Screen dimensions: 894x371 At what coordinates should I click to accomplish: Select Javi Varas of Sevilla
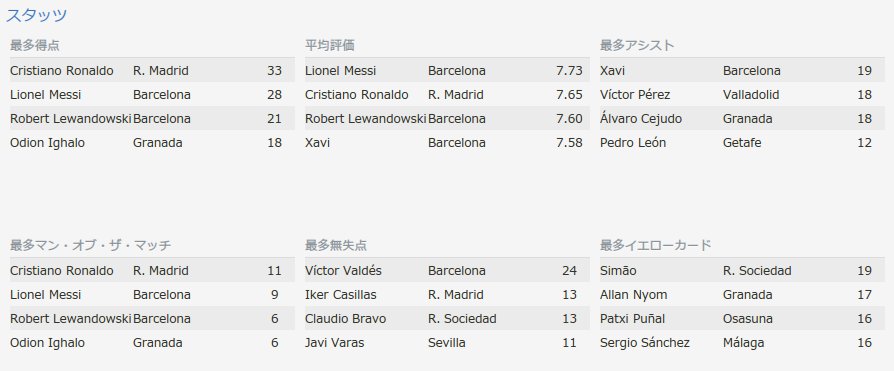pos(335,343)
